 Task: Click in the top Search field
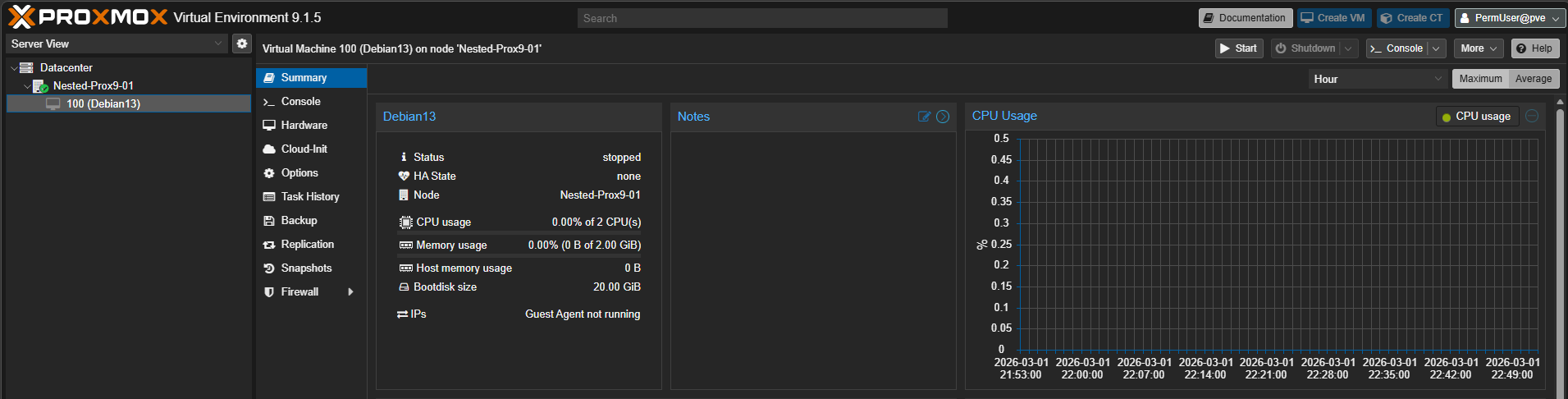click(x=762, y=18)
